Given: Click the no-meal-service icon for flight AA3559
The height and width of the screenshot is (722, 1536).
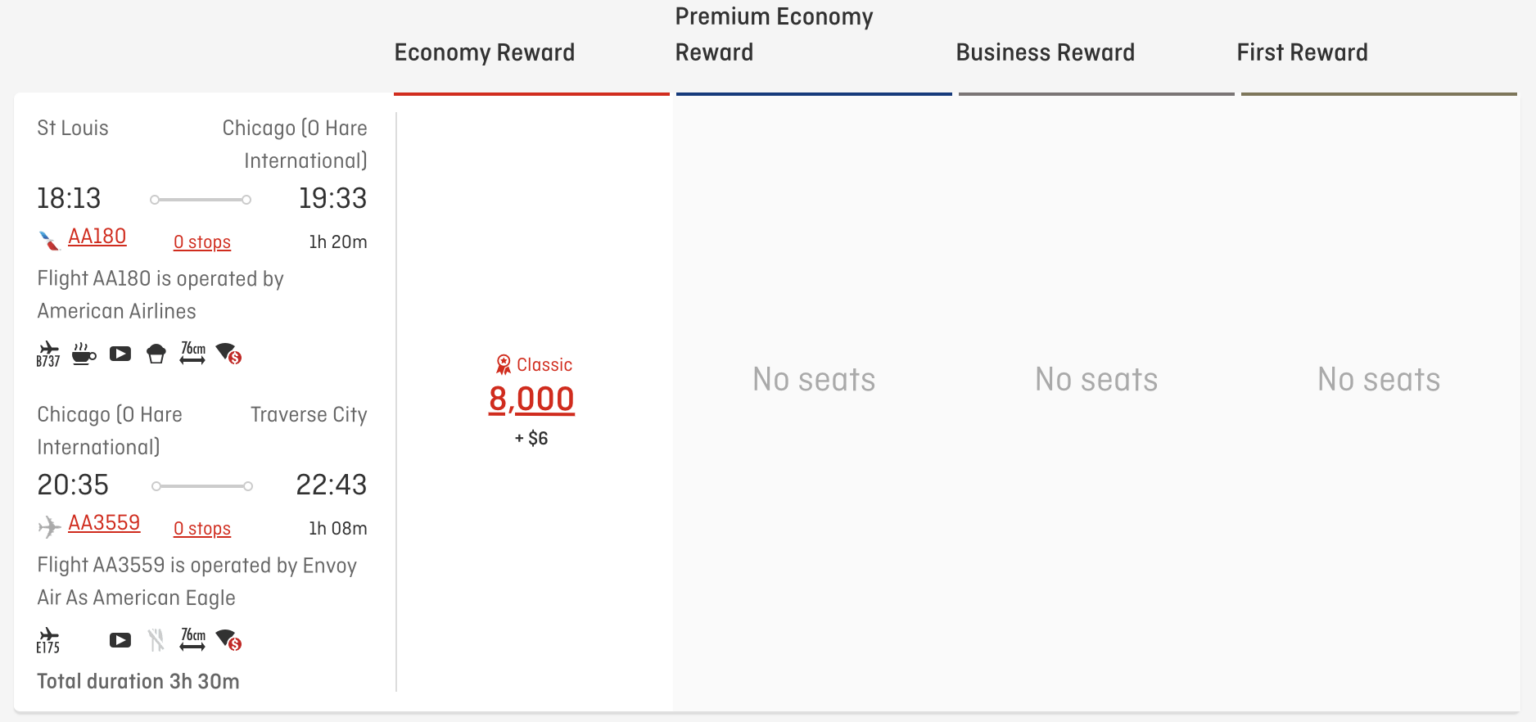Looking at the screenshot, I should pos(156,640).
